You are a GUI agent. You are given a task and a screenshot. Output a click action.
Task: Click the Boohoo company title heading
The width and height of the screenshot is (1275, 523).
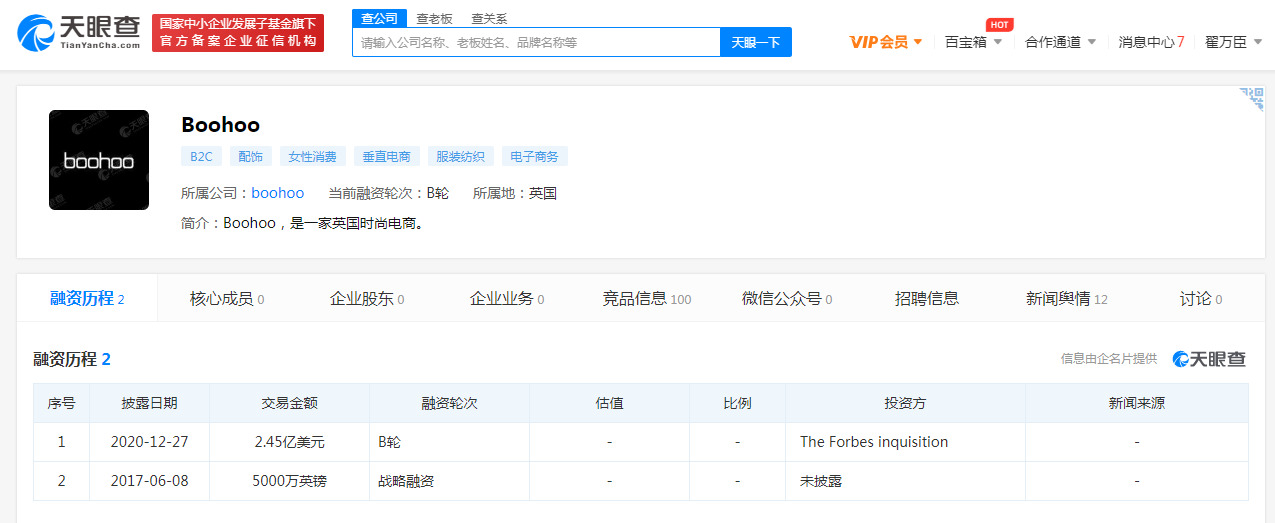(221, 125)
